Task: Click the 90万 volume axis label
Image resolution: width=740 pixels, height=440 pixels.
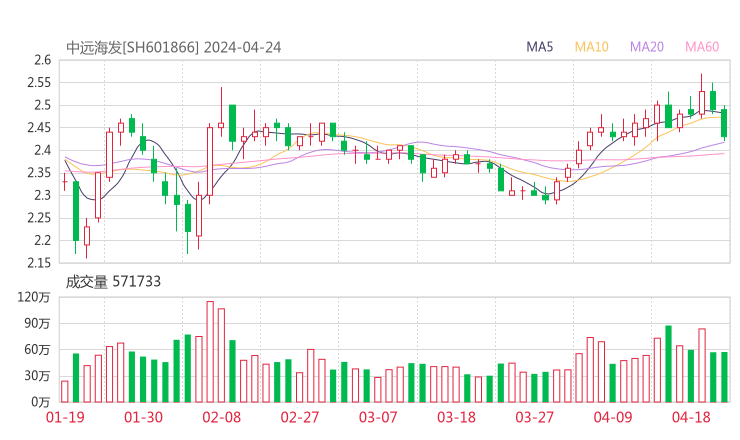Action: 37,324
